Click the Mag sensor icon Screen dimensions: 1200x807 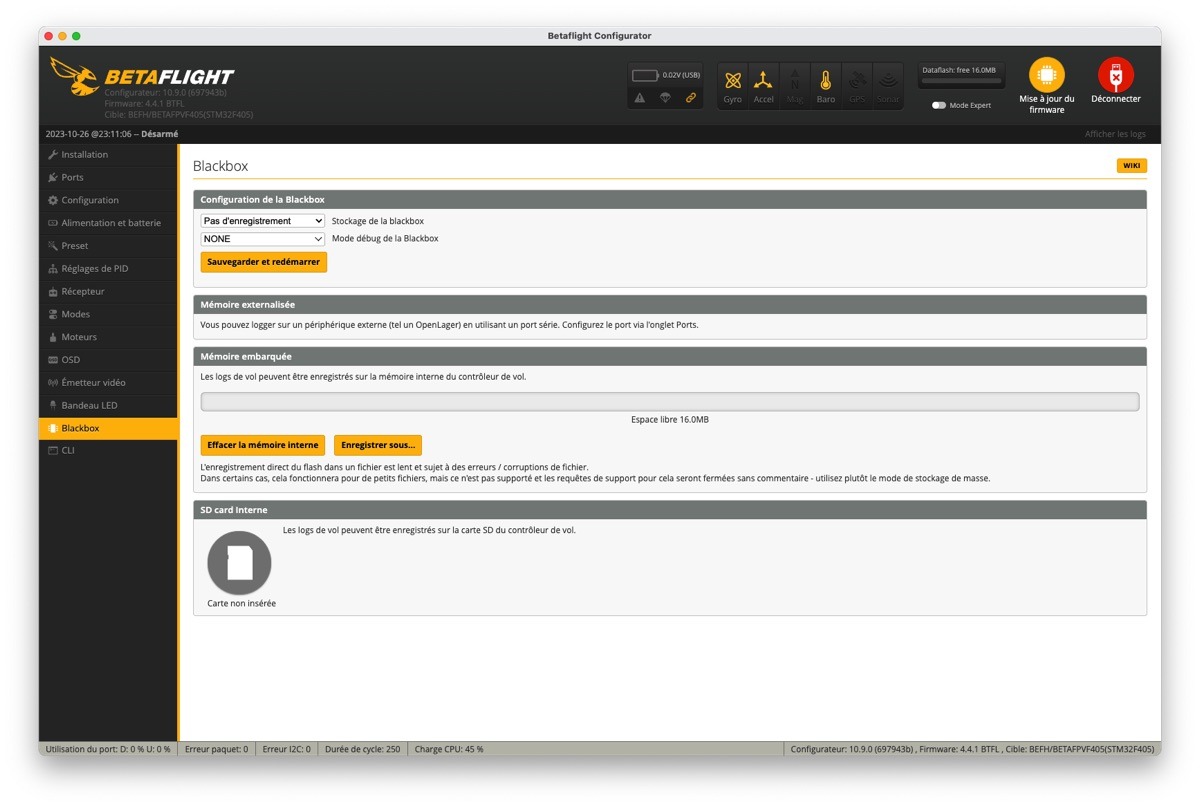[x=795, y=86]
